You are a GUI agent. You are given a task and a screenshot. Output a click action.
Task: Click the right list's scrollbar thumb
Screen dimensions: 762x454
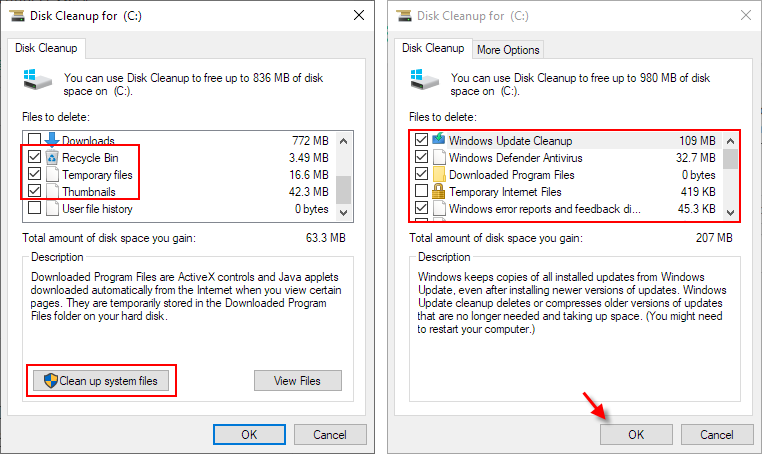pos(730,159)
